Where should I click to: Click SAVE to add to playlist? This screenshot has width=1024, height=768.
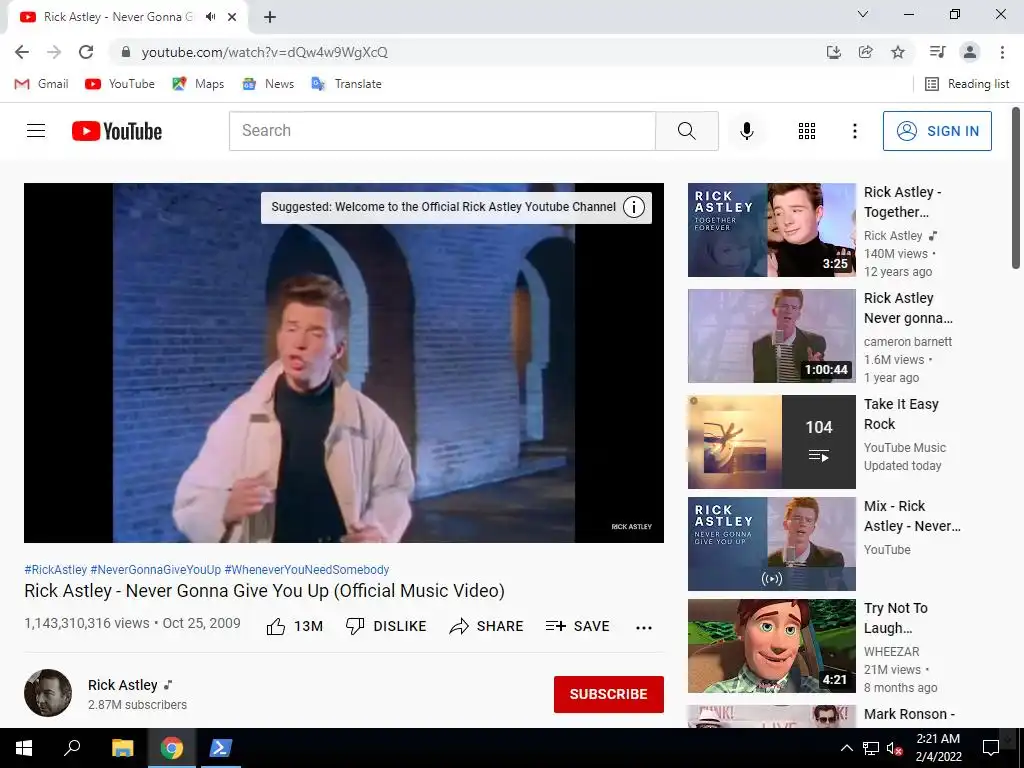pyautogui.click(x=577, y=626)
